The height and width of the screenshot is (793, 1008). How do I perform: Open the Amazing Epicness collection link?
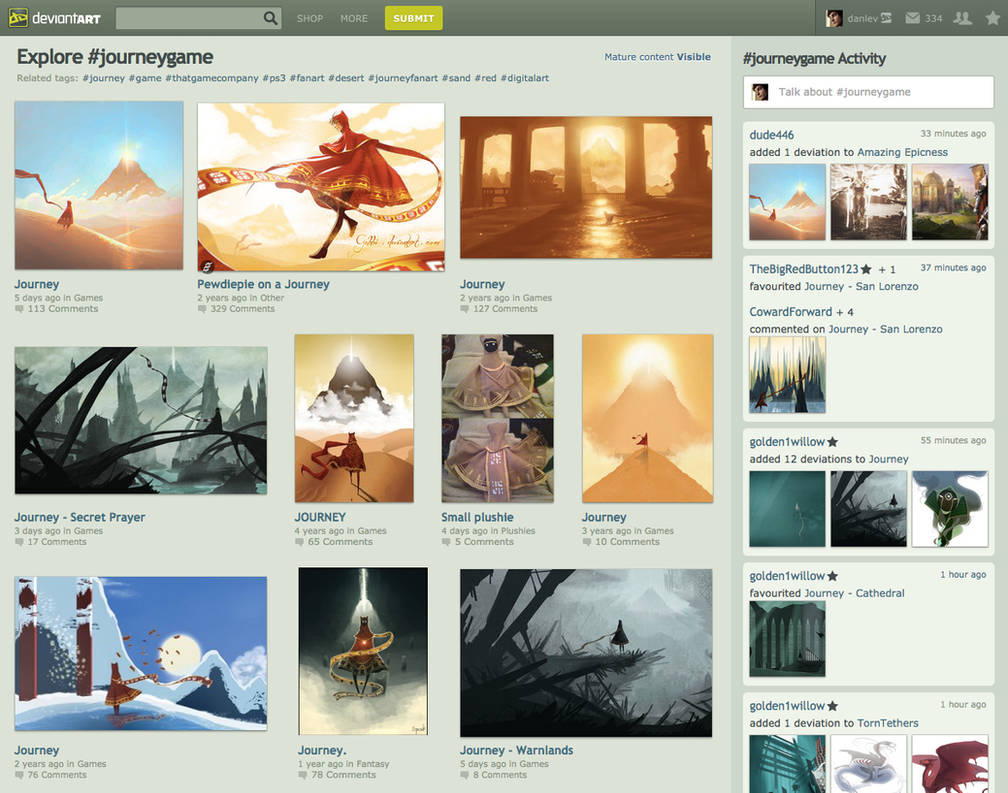click(x=903, y=152)
